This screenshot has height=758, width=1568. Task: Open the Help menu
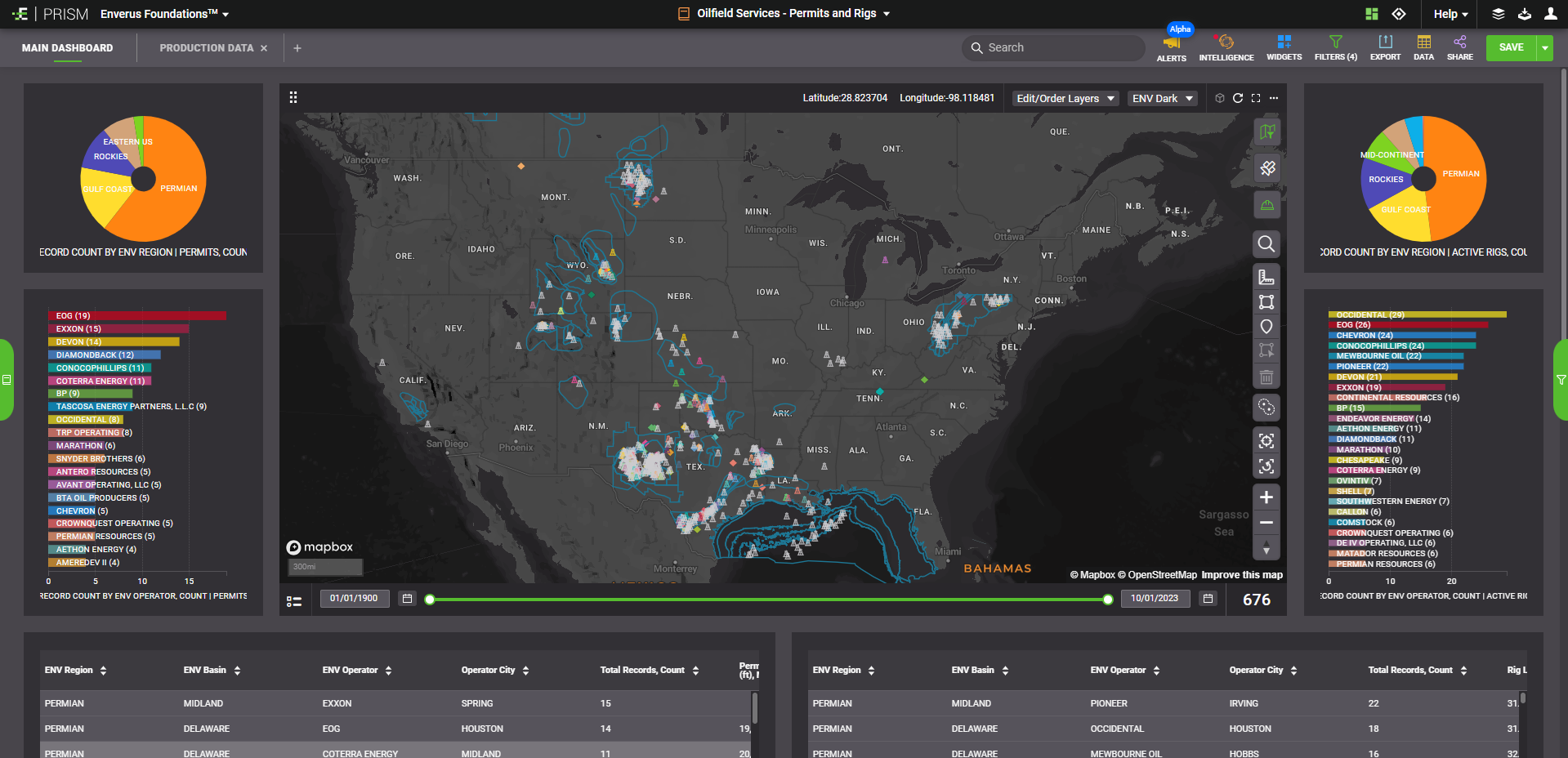[1450, 14]
